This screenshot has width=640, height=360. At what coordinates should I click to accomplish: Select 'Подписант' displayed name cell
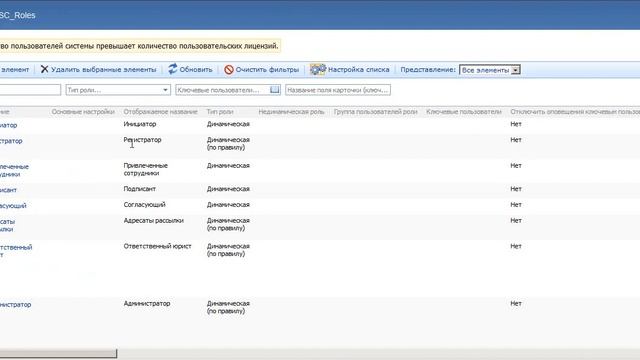(140, 189)
